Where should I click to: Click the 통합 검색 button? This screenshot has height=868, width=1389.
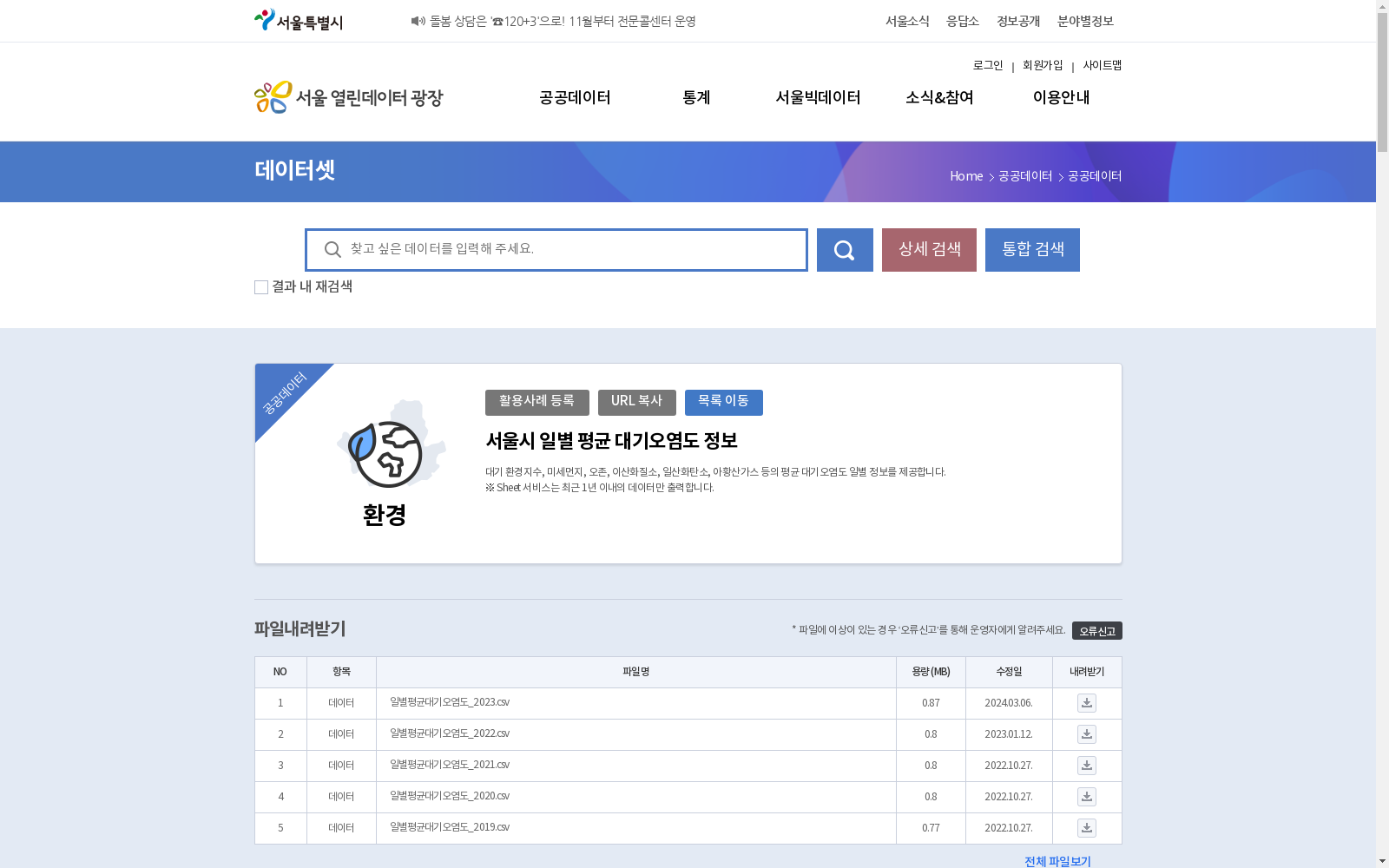coord(1032,250)
